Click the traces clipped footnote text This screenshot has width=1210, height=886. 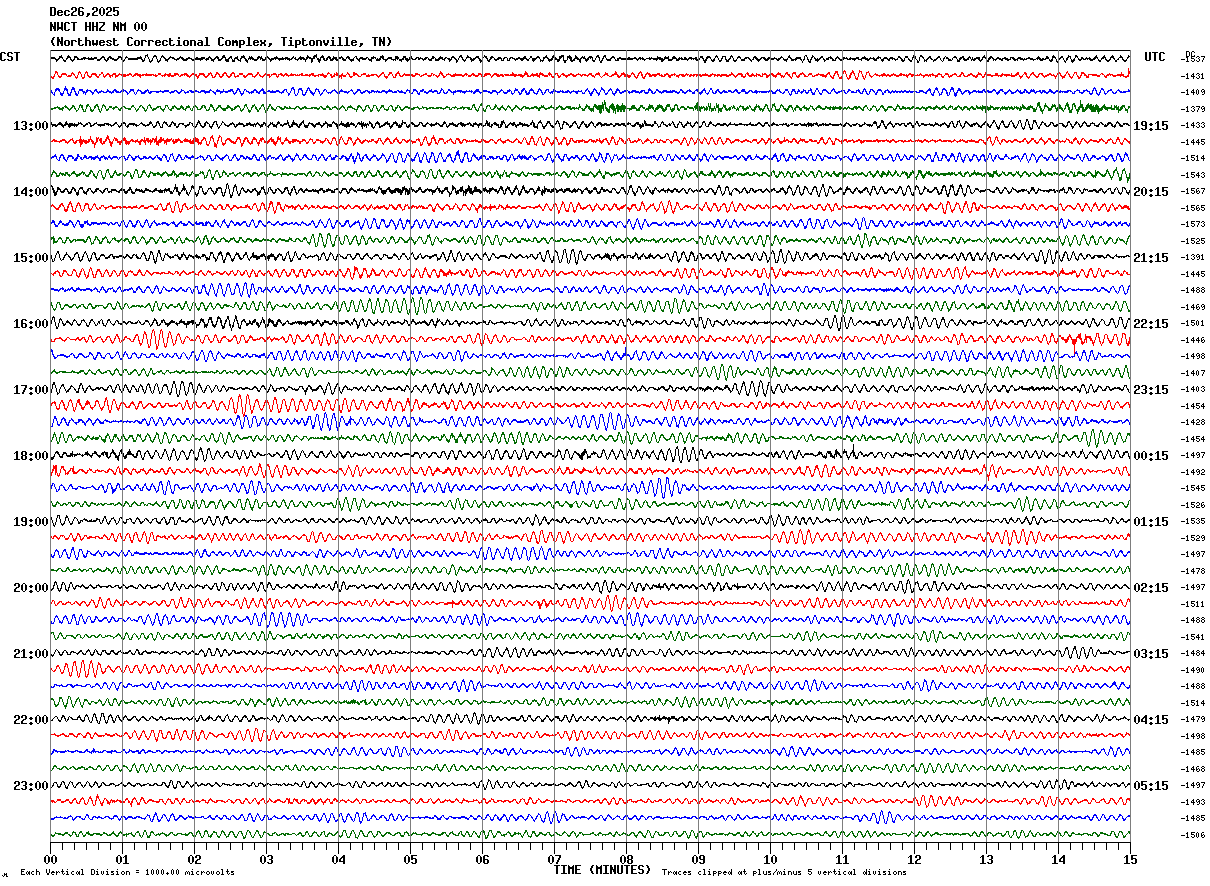[x=784, y=872]
